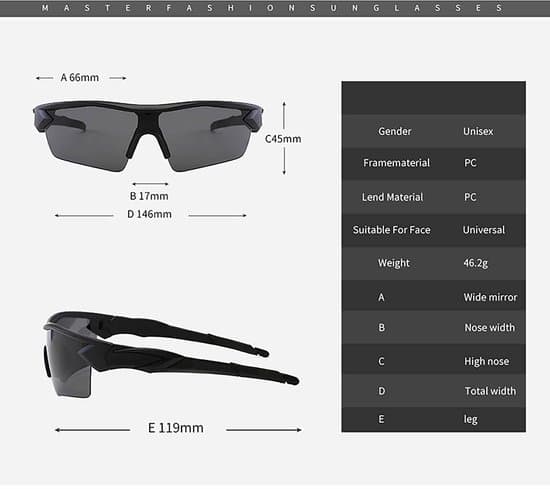550x489 pixels.
Task: Click the Total width description
Action: click(x=490, y=391)
